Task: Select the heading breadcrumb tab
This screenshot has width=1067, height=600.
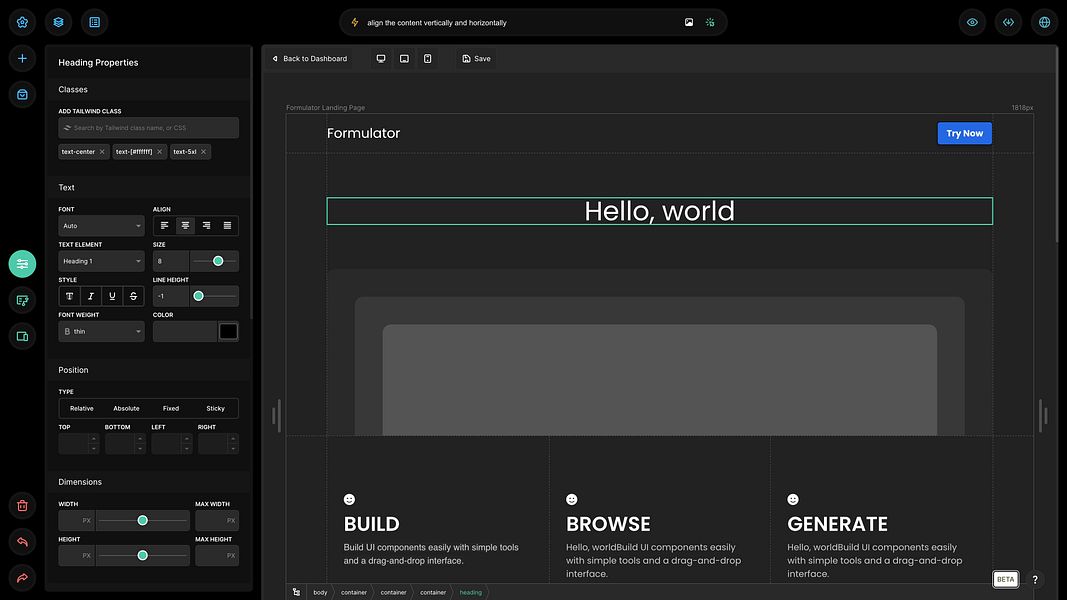Action: click(x=470, y=591)
